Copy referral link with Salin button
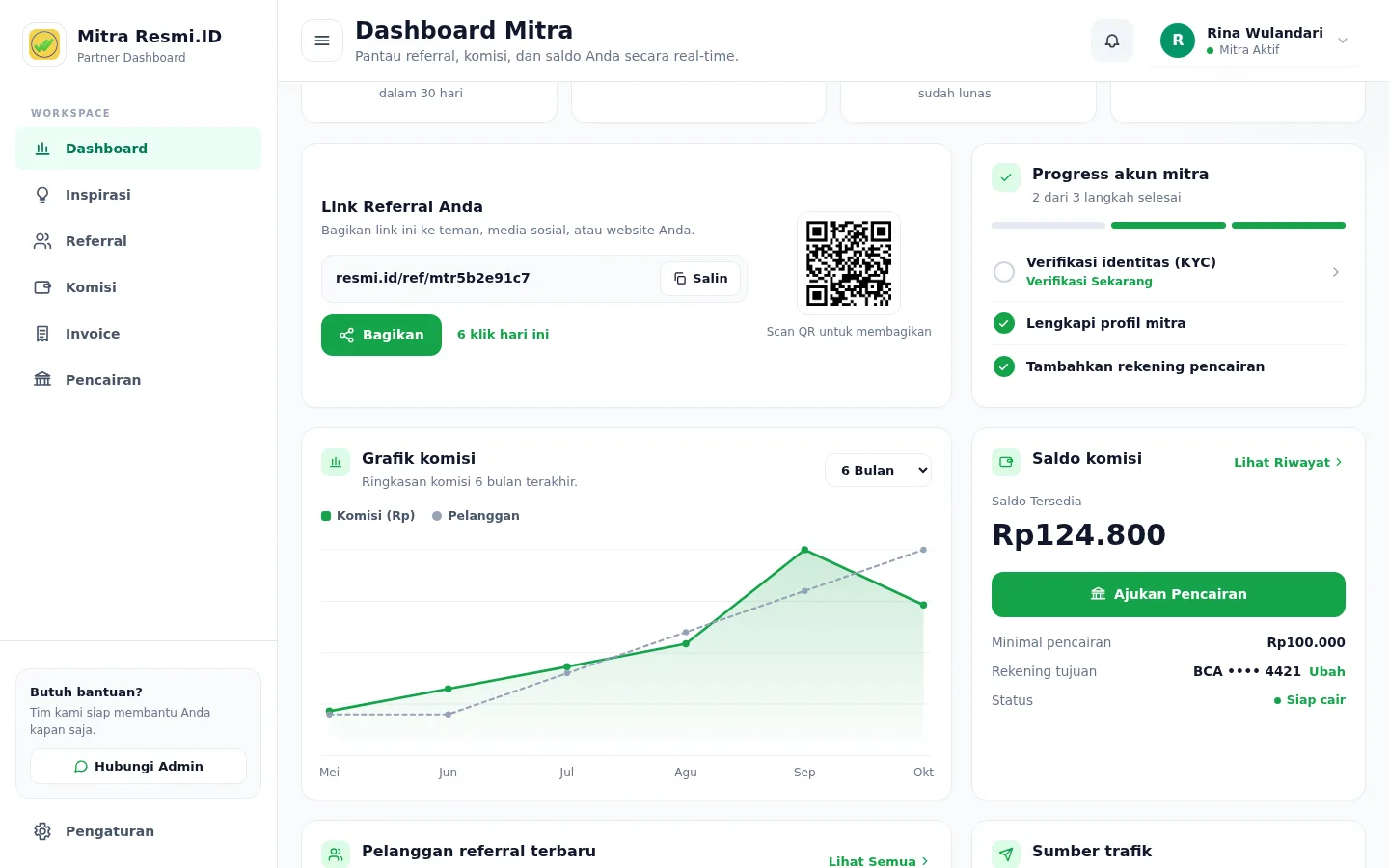The width and height of the screenshot is (1389, 868). [x=700, y=278]
